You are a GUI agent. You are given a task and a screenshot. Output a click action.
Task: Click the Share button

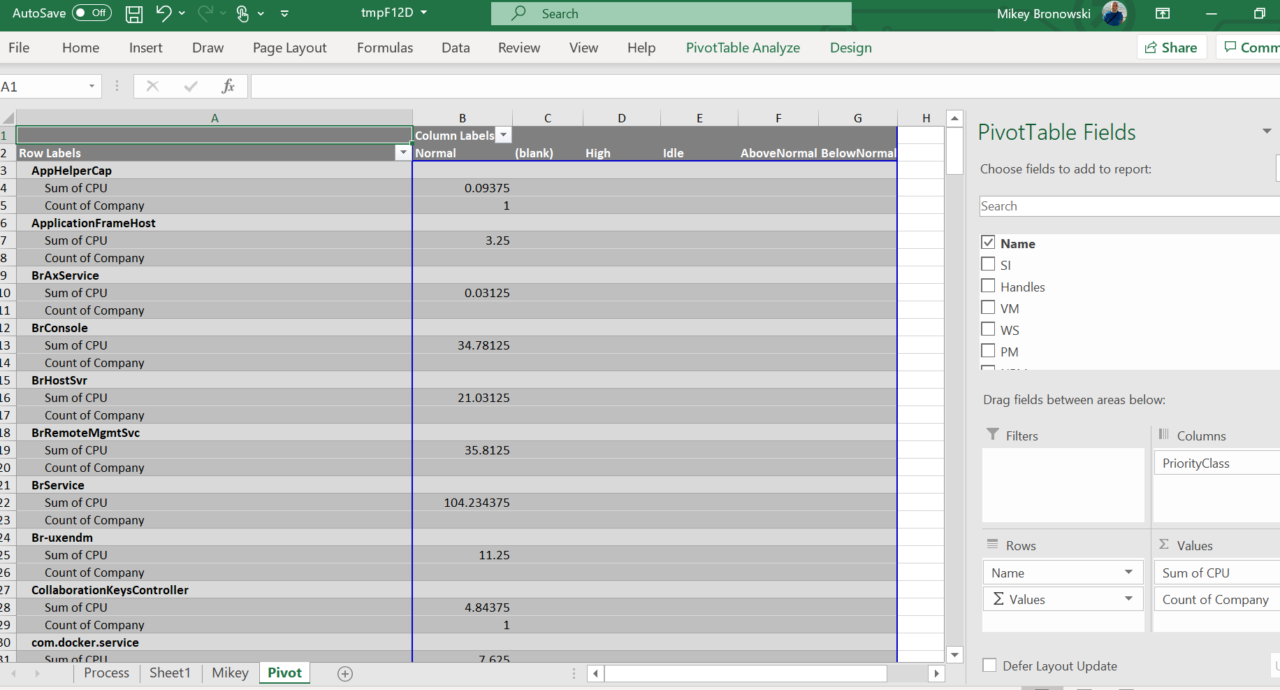(1171, 47)
